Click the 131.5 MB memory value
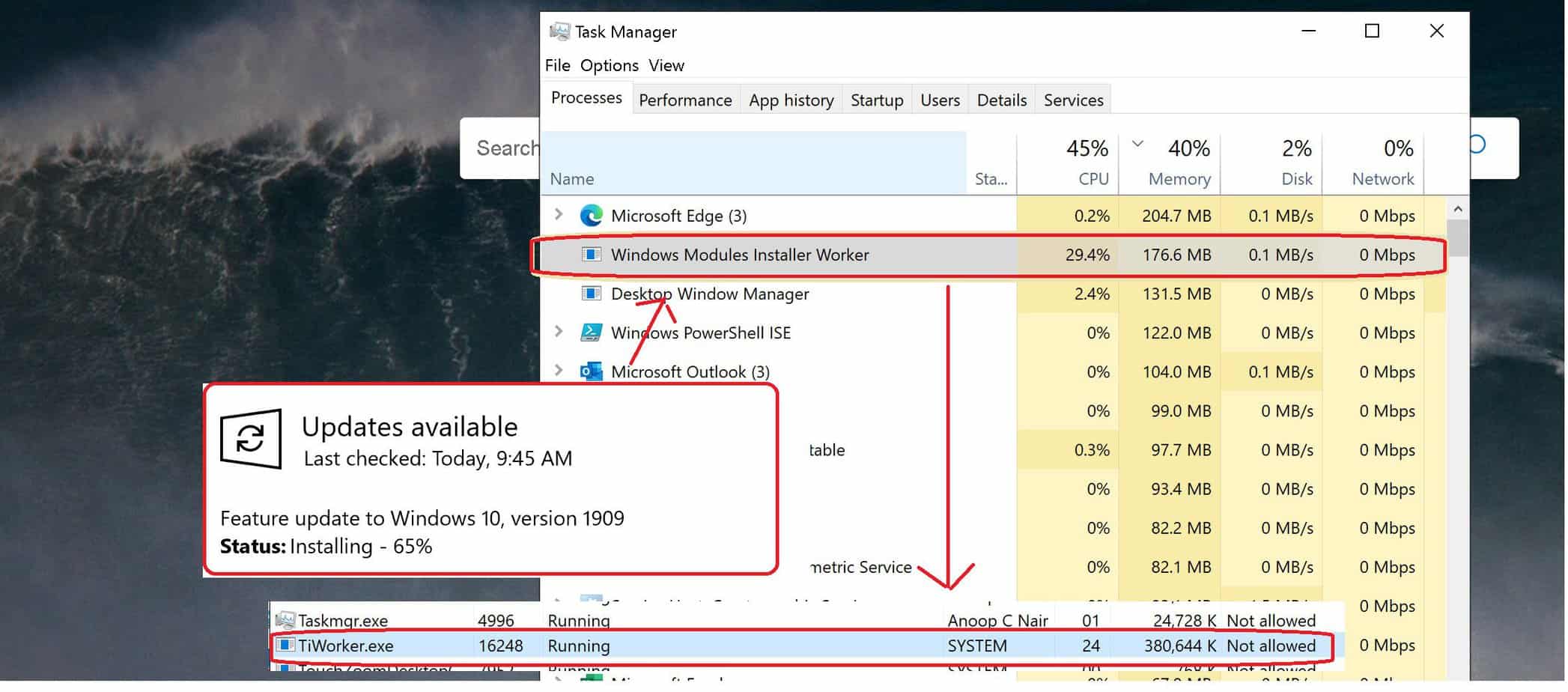This screenshot has width=1568, height=692. (x=1176, y=294)
